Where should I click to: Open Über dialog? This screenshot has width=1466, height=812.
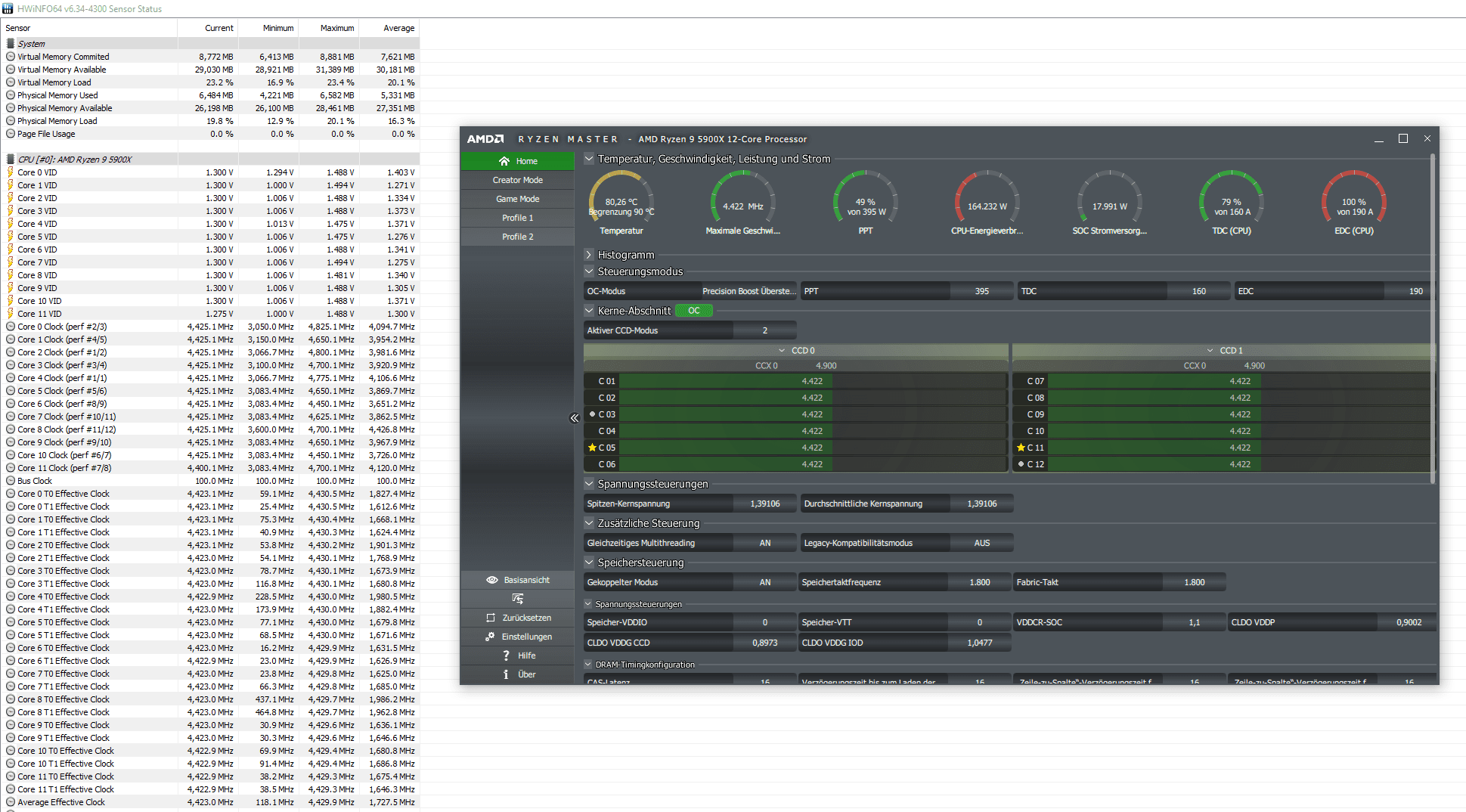tap(517, 674)
